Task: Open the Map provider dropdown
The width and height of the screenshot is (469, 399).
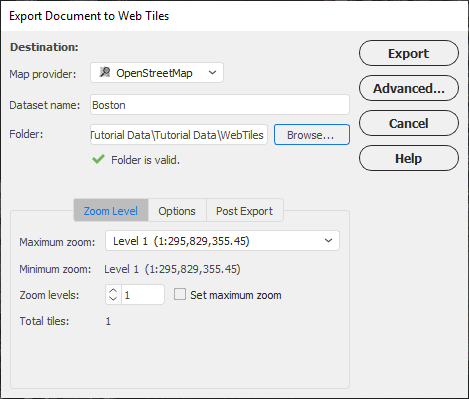Action: tap(157, 73)
